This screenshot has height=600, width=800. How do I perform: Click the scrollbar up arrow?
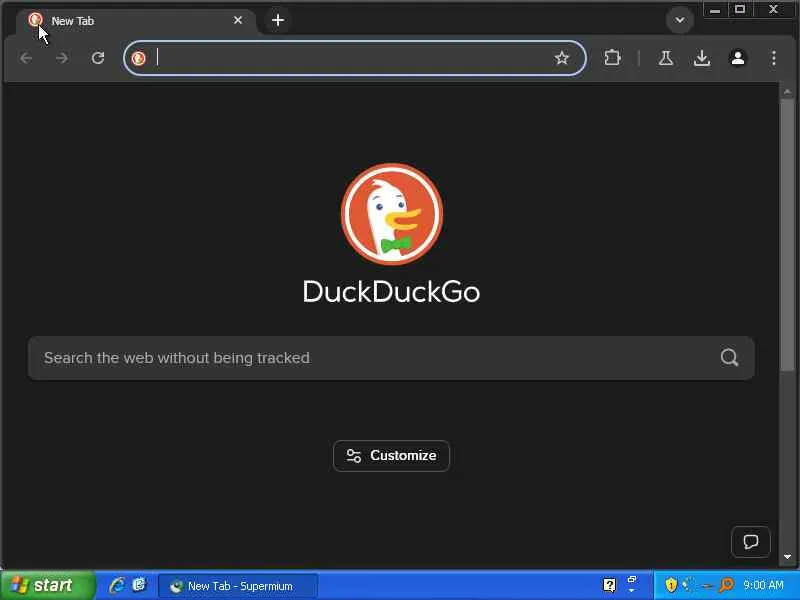pyautogui.click(x=787, y=92)
